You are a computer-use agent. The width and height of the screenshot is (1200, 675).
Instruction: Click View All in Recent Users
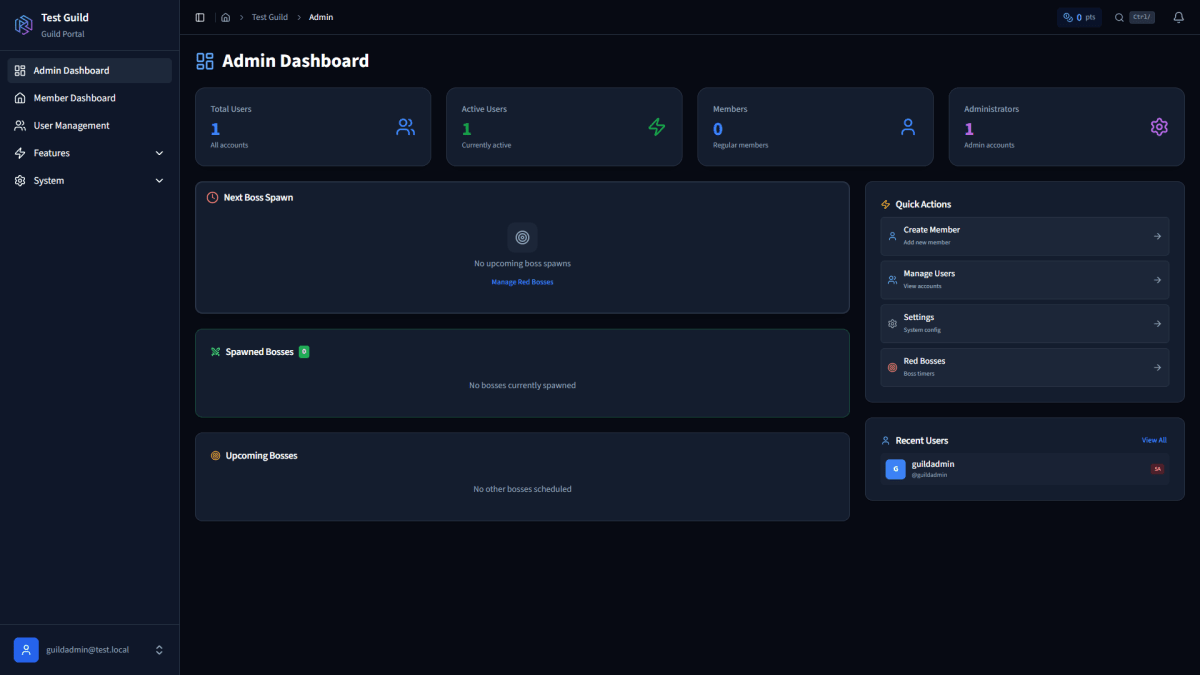click(1154, 440)
